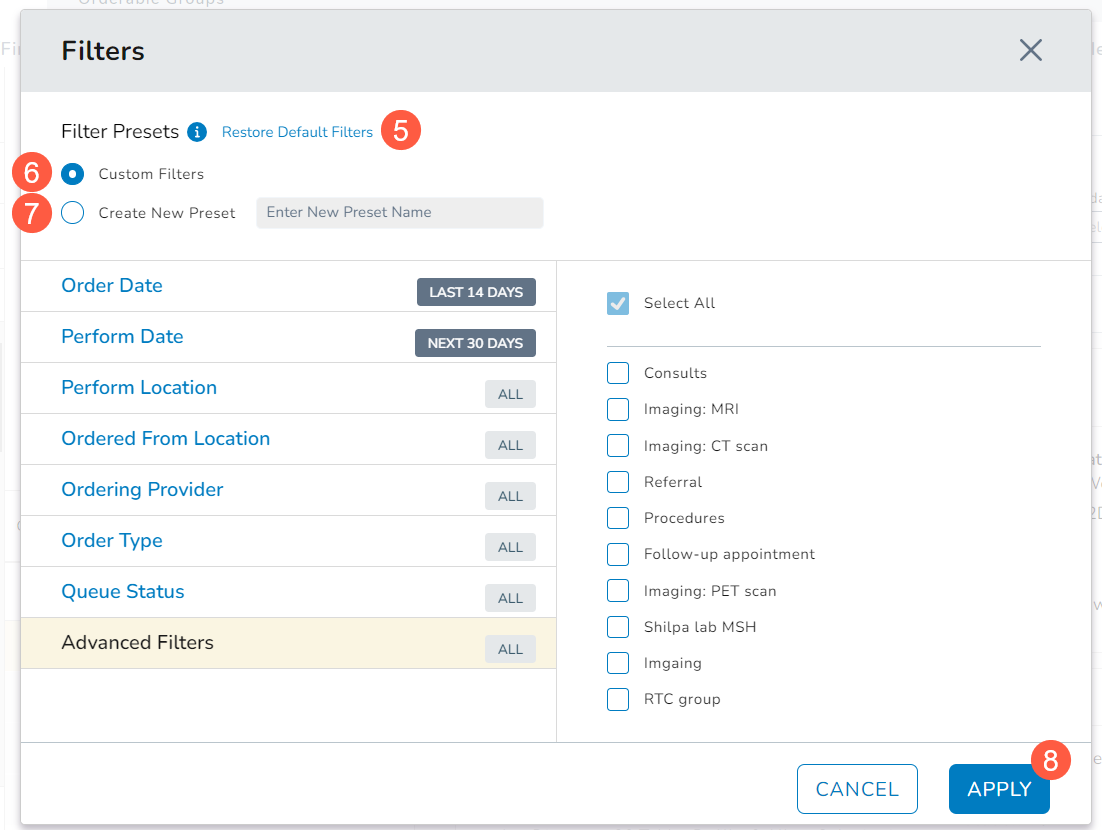This screenshot has height=830, width=1102.
Task: Expand the Ordered From Location filter
Action: 165,439
